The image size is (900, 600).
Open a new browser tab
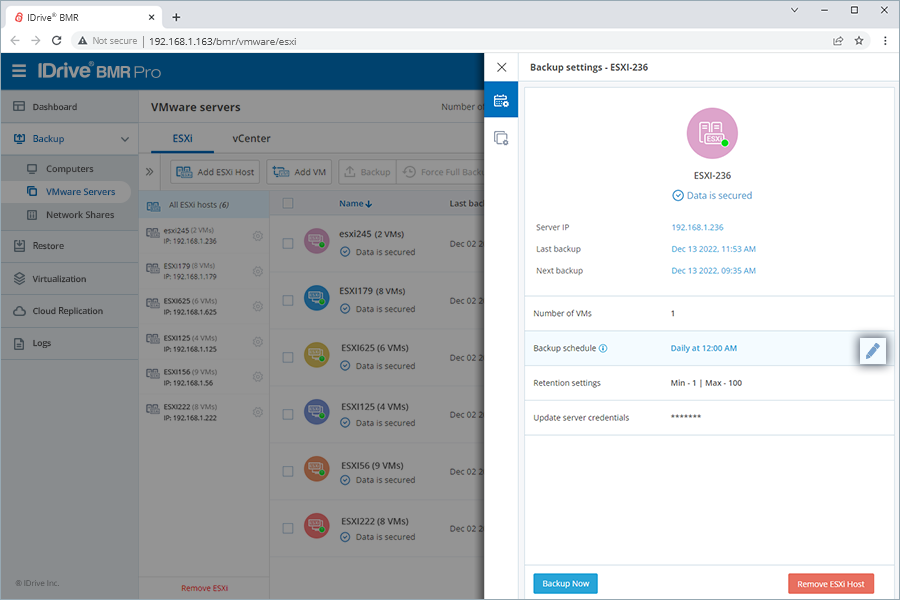click(x=176, y=17)
